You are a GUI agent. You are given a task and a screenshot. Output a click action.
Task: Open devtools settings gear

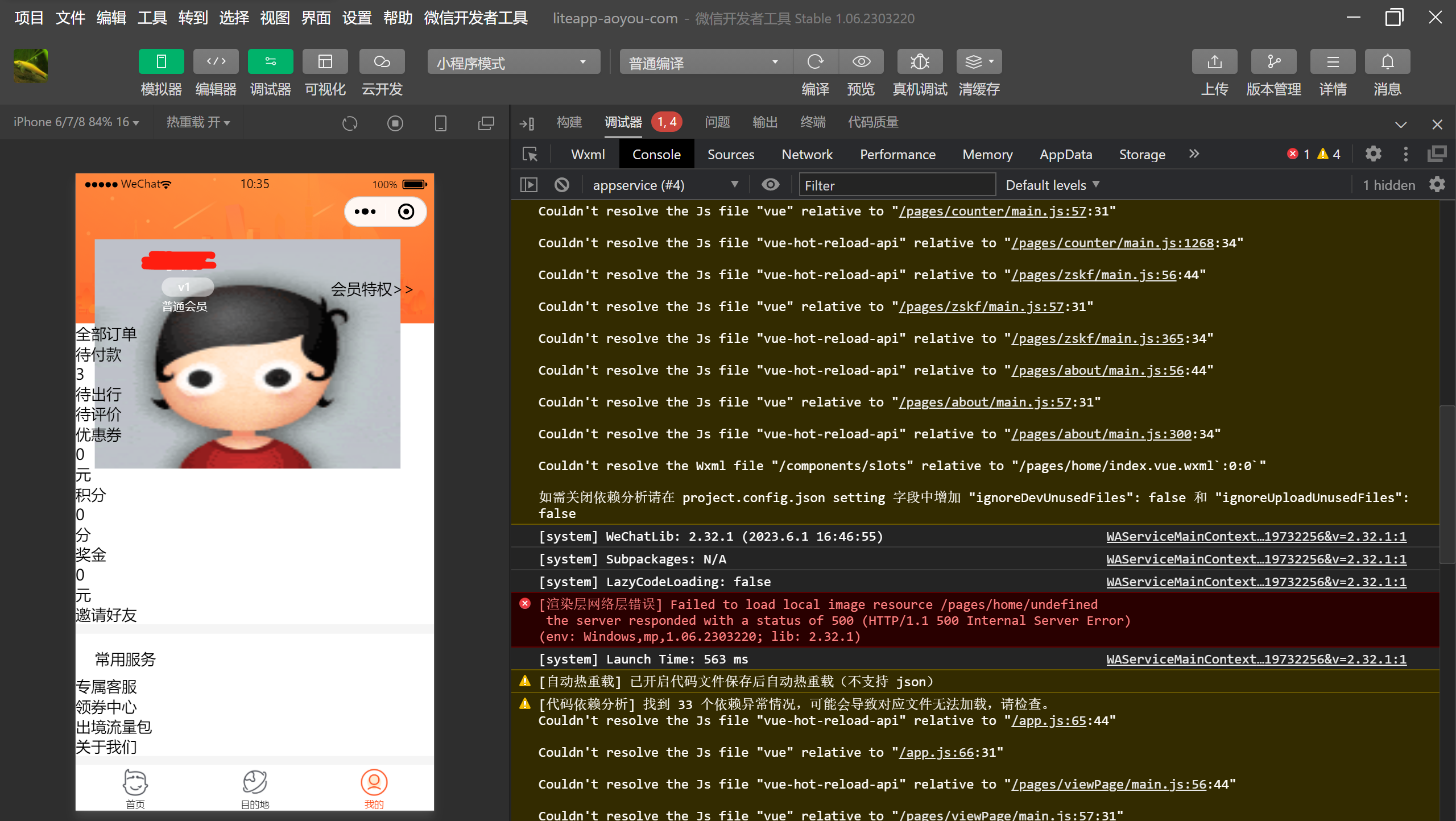[1374, 154]
